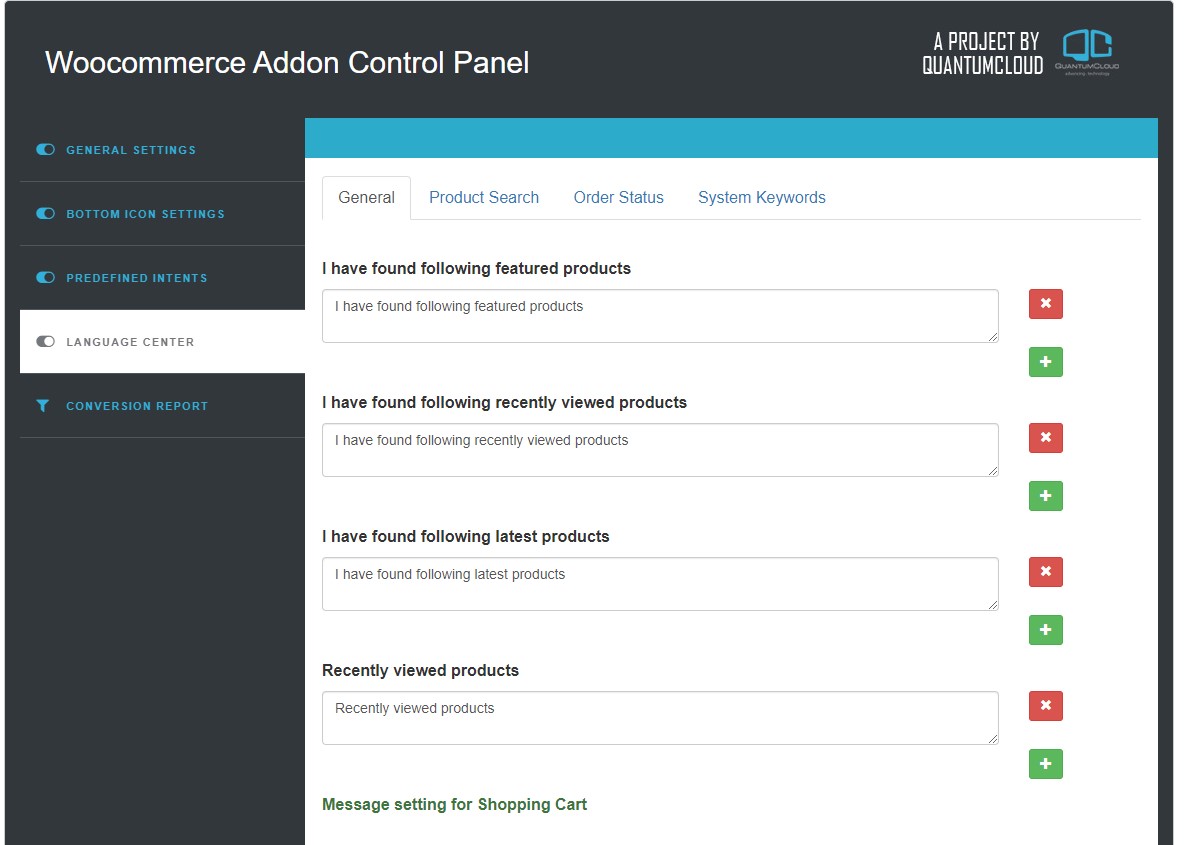
Task: Click 'A Project By QuantumCloud' text
Action: pyautogui.click(x=983, y=53)
